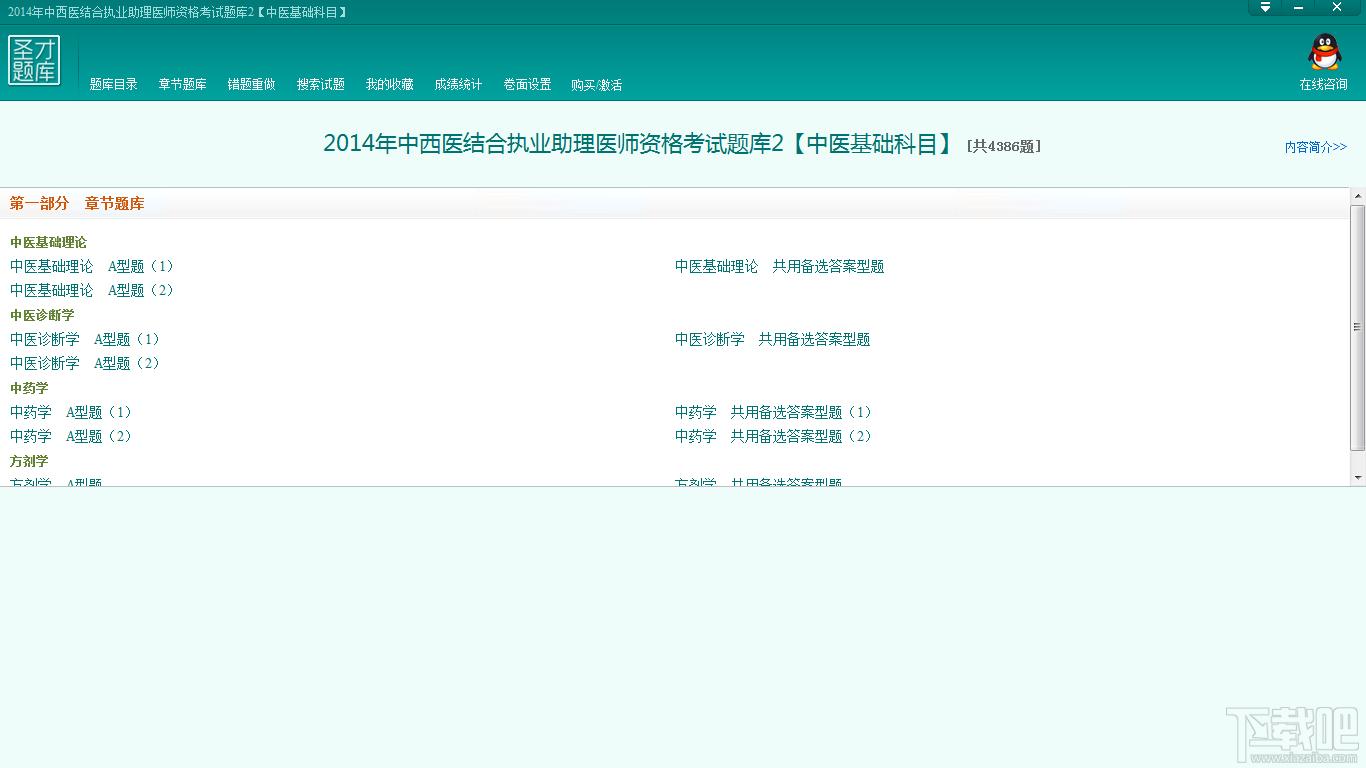1366x768 pixels.
Task: Click the vertical scrollbar thumb
Action: click(1357, 327)
